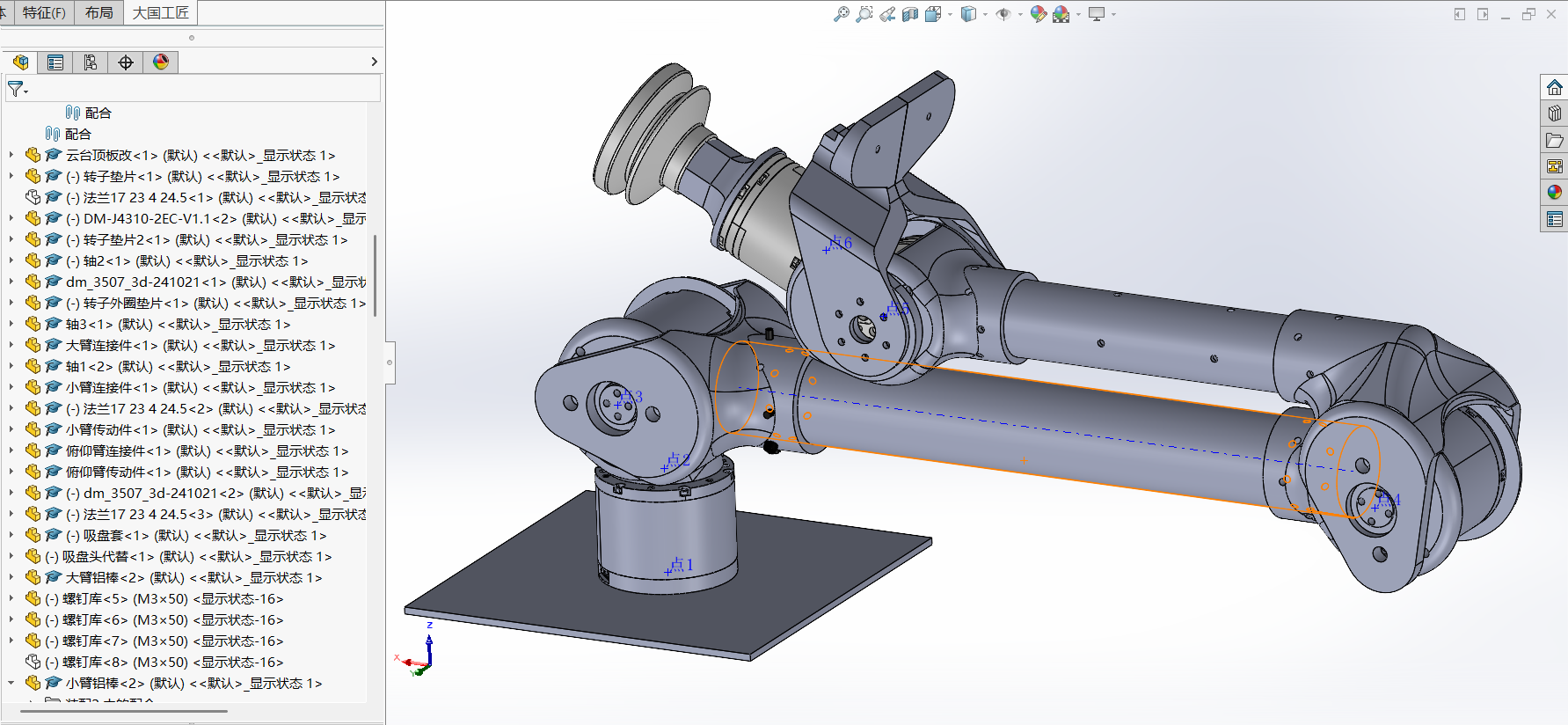Open the DisplayManager color ball tab
Screen dimensions: 1568x725
pos(161,62)
